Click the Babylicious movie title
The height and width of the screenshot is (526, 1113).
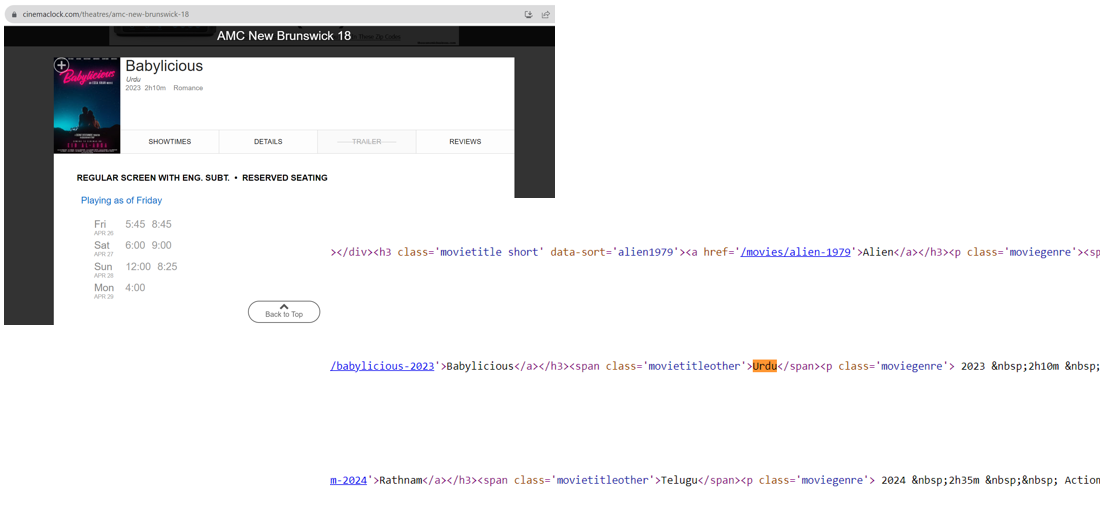click(164, 66)
